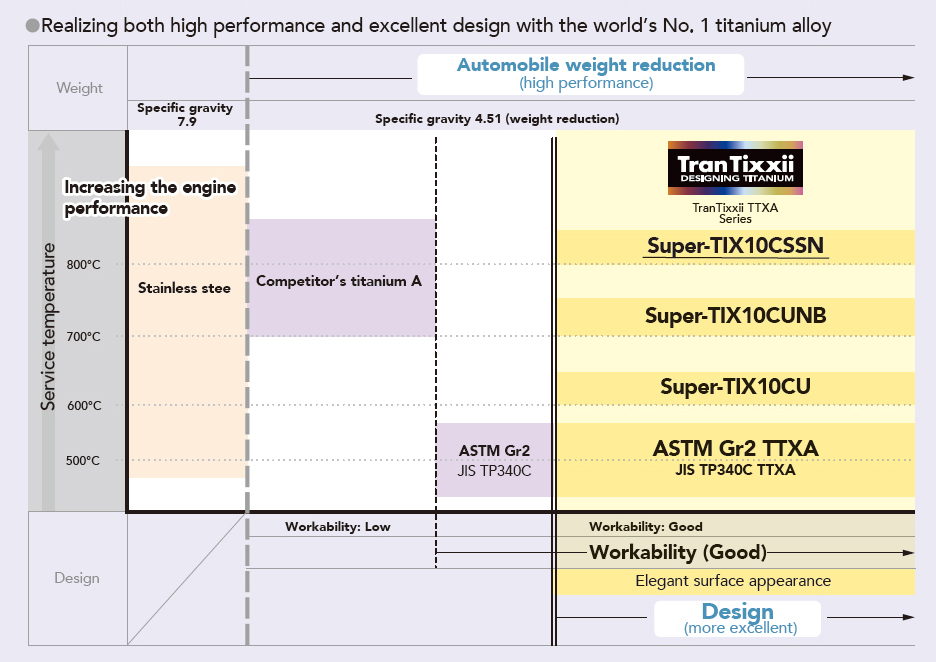
Task: Select the Weight row header
Action: pos(79,88)
